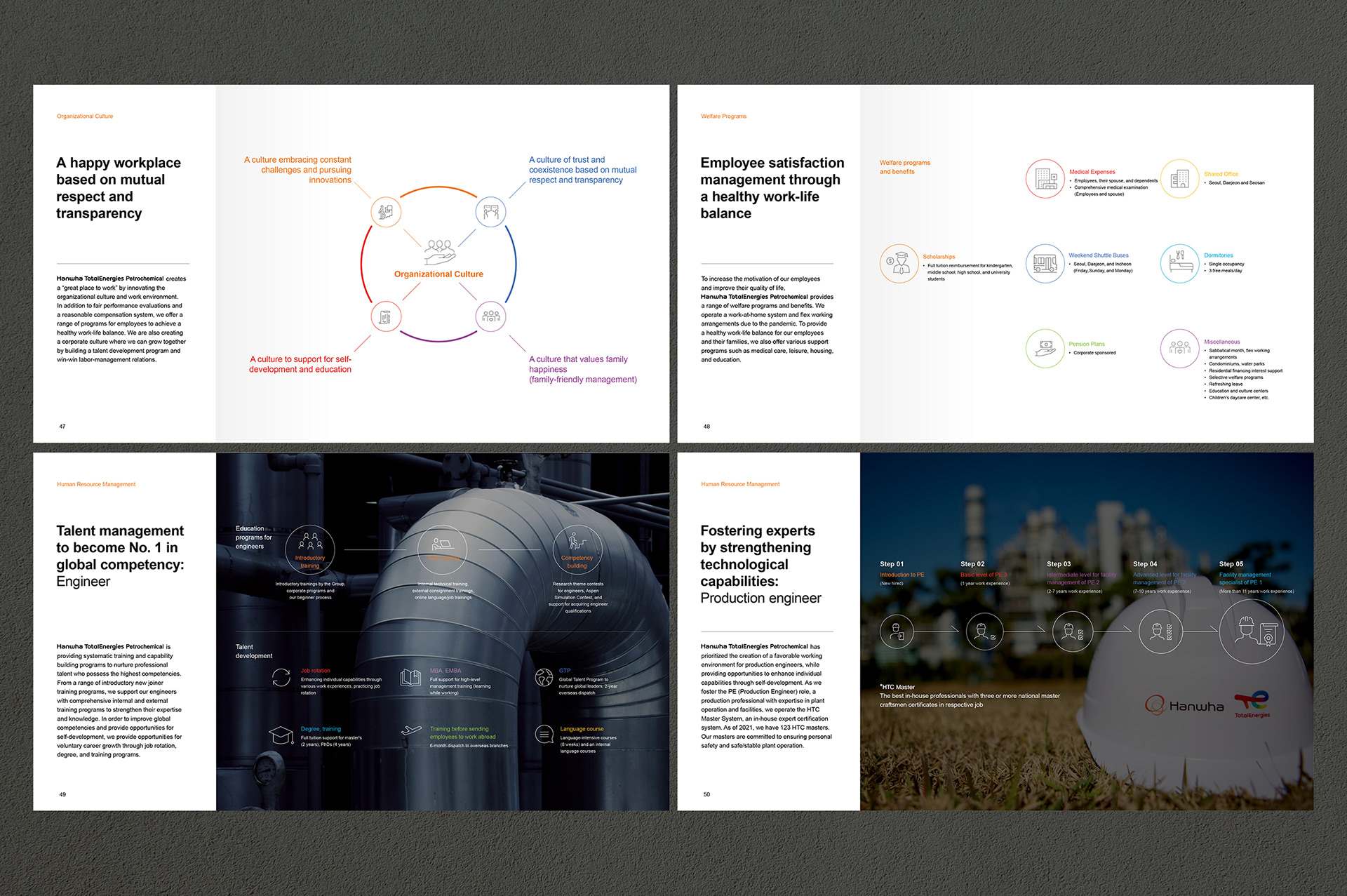Click the Welfare Programs section header
This screenshot has width=1347, height=896.
[723, 116]
